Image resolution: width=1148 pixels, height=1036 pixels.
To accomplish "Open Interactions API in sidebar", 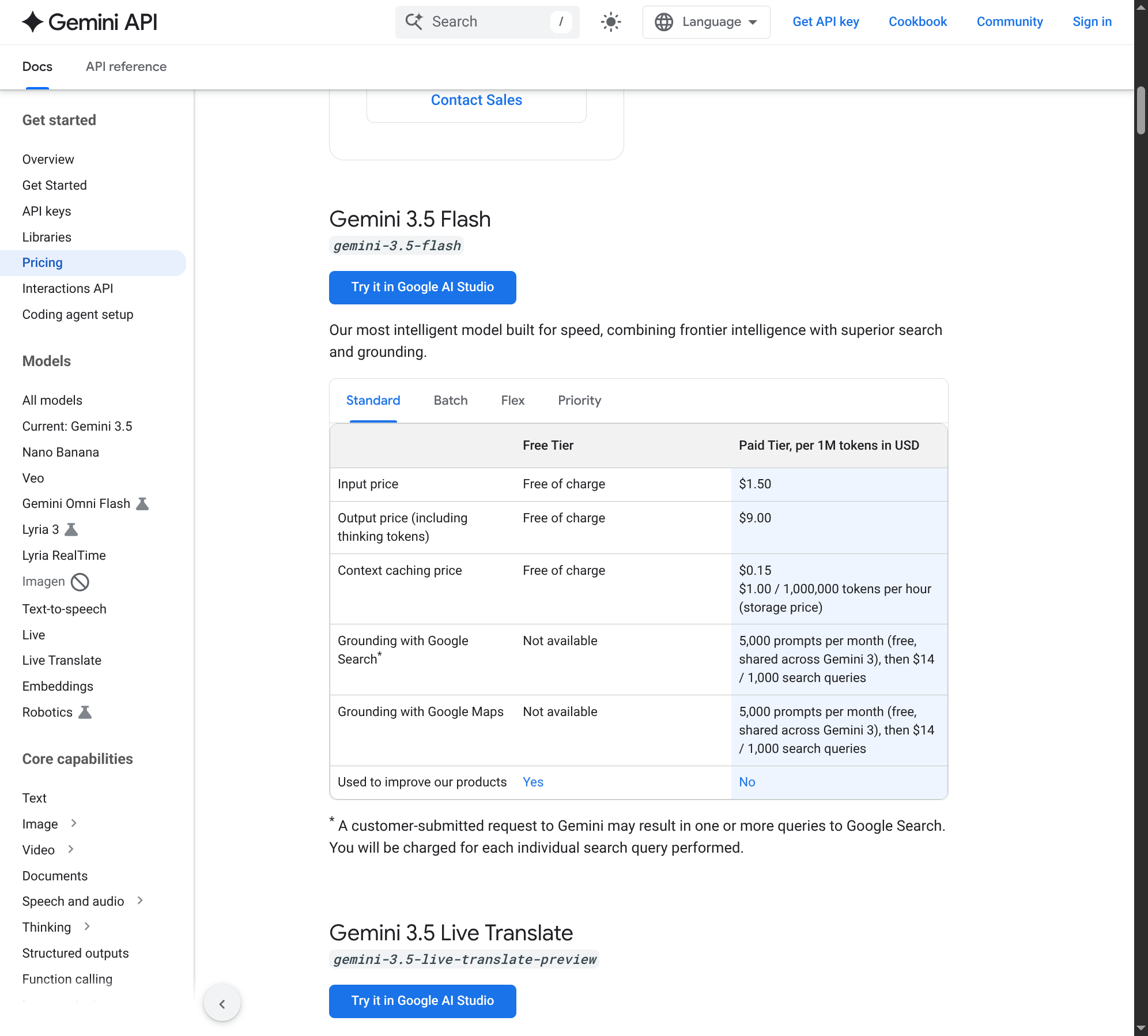I will click(x=68, y=289).
